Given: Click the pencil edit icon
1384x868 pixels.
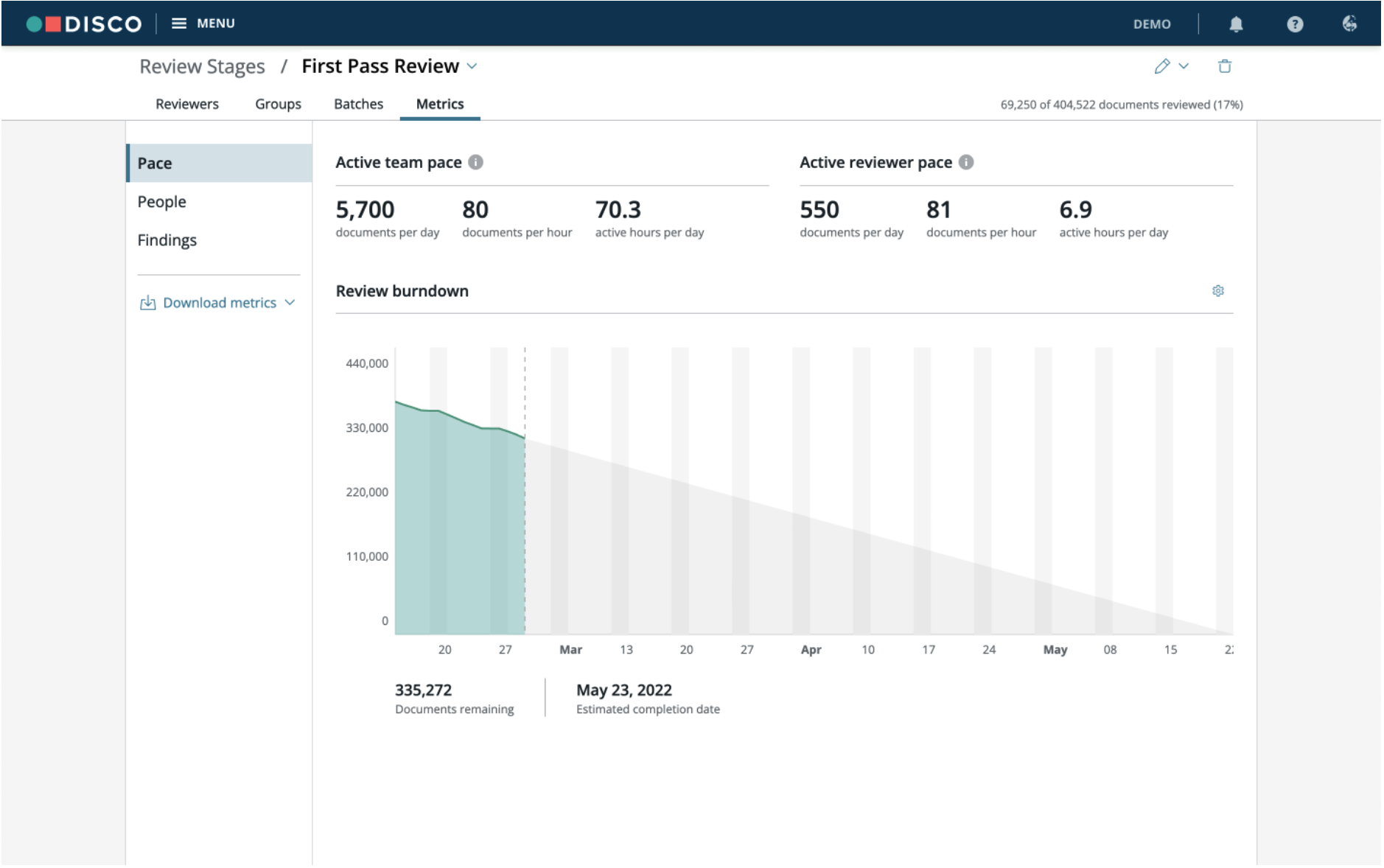Looking at the screenshot, I should pos(1162,66).
